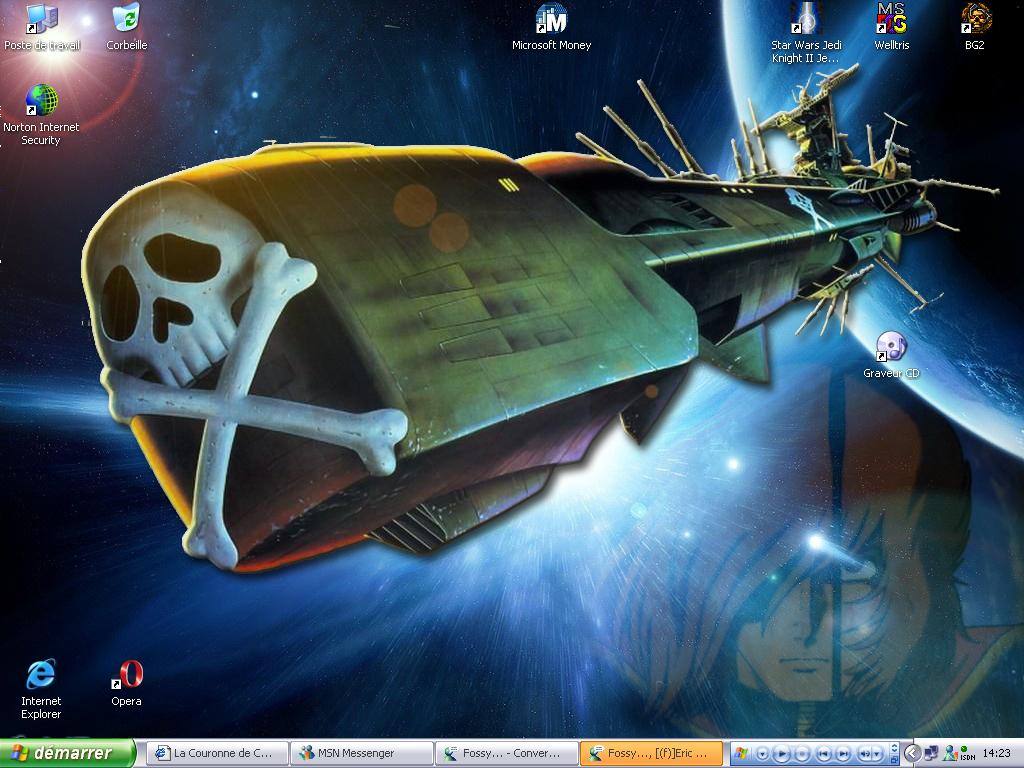
Task: Expand the video and visualization pane chevron
Action: [x=894, y=748]
